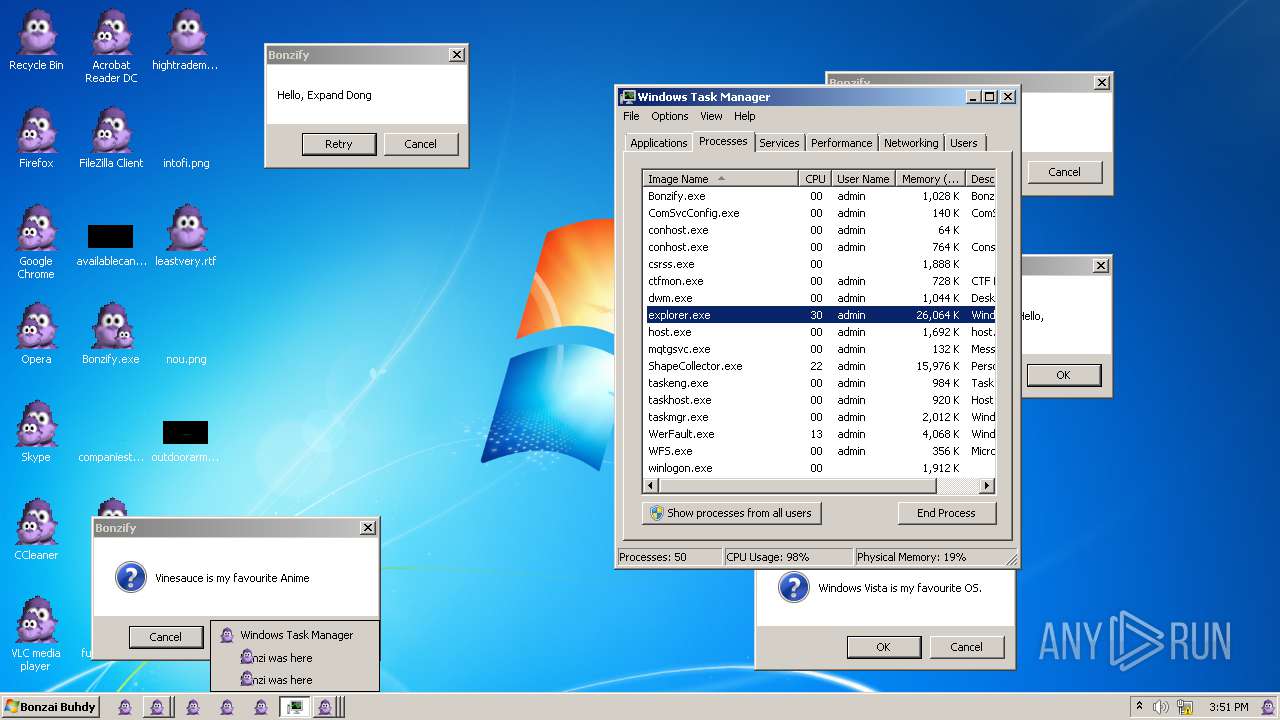Sort processes by CPU column header
The image size is (1280, 720).
(x=815, y=179)
